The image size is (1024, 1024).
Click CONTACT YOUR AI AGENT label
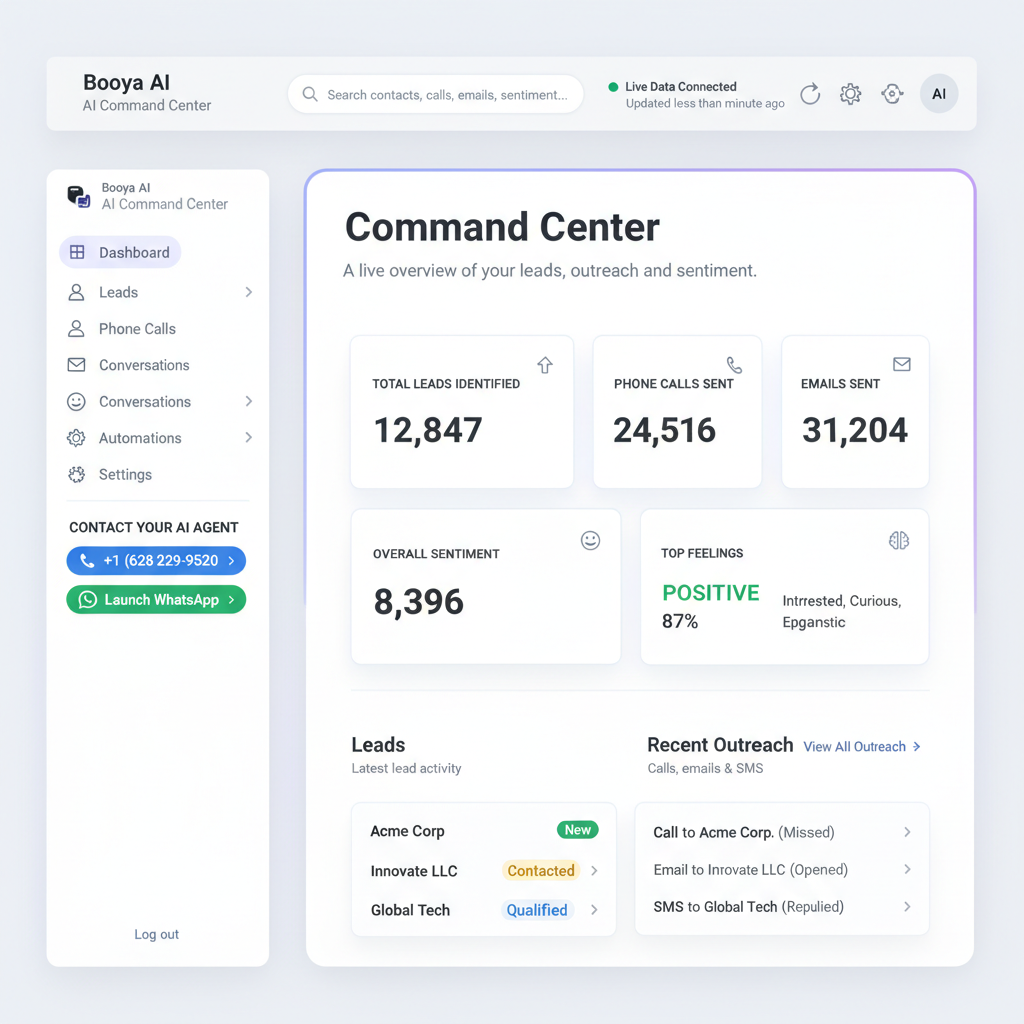coord(153,527)
